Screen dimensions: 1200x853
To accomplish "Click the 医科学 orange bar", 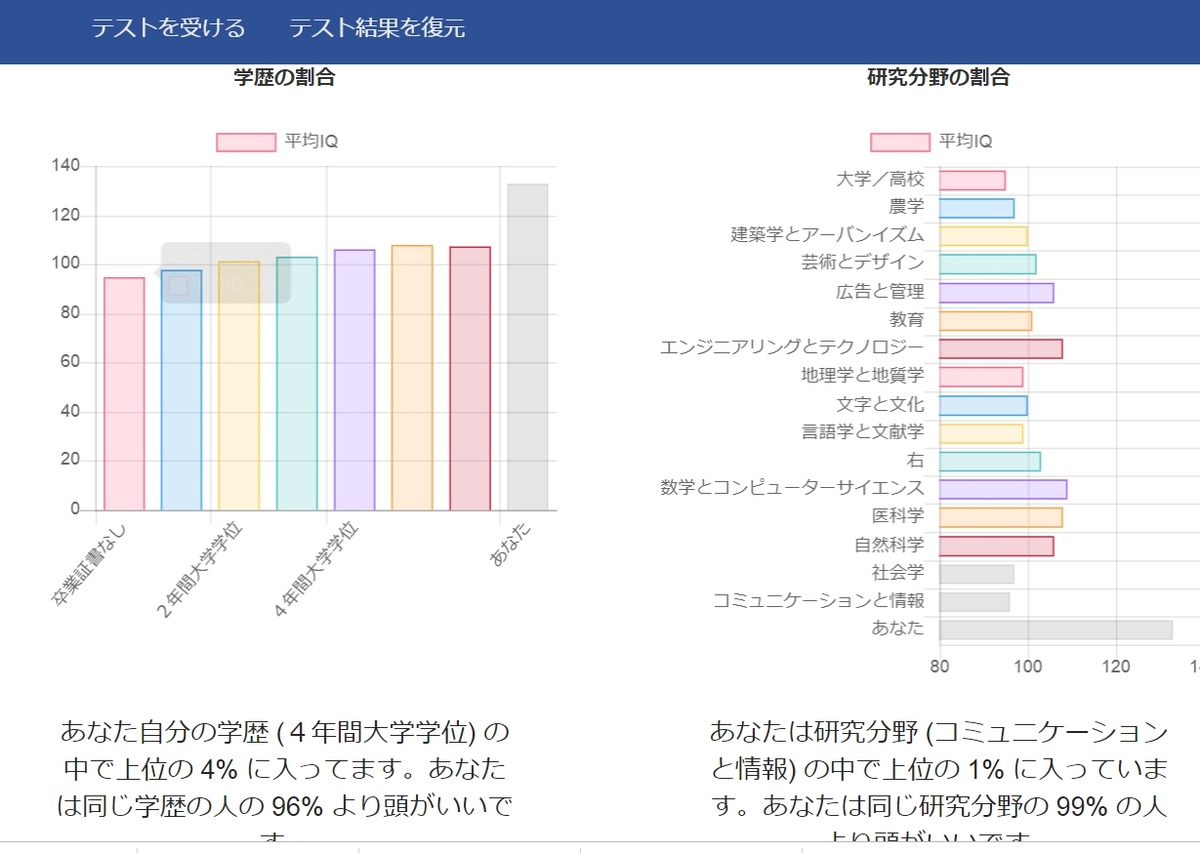I will click(1001, 517).
